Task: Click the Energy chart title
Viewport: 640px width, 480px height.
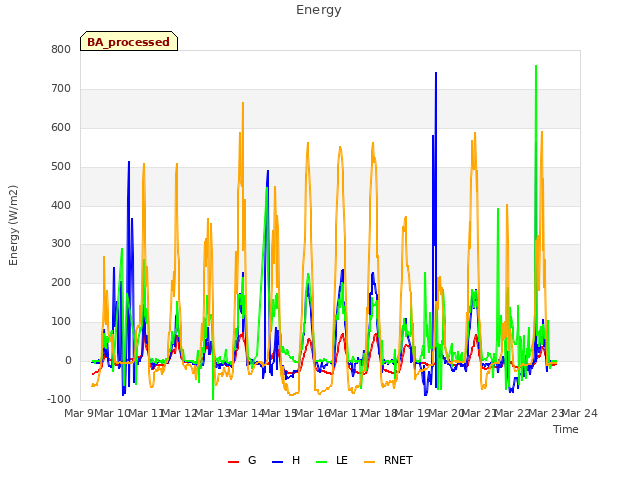Action: pyautogui.click(x=319, y=10)
